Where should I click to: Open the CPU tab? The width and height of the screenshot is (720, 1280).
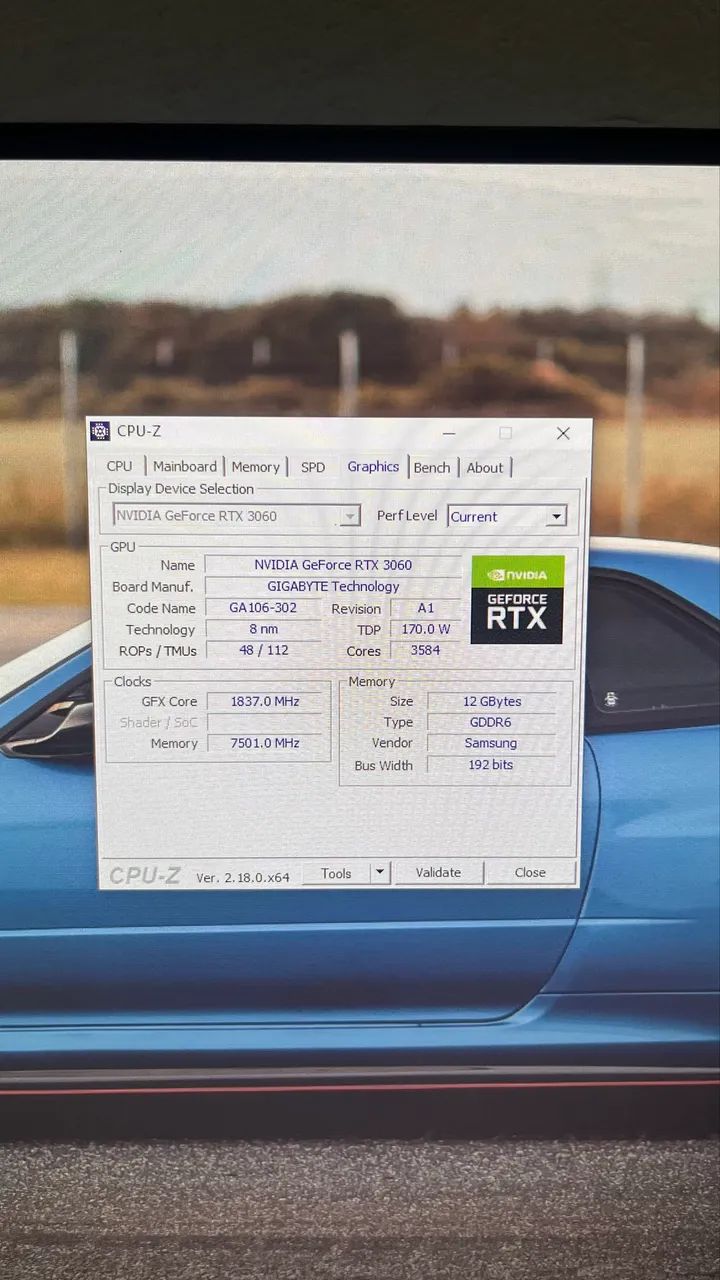coord(120,466)
